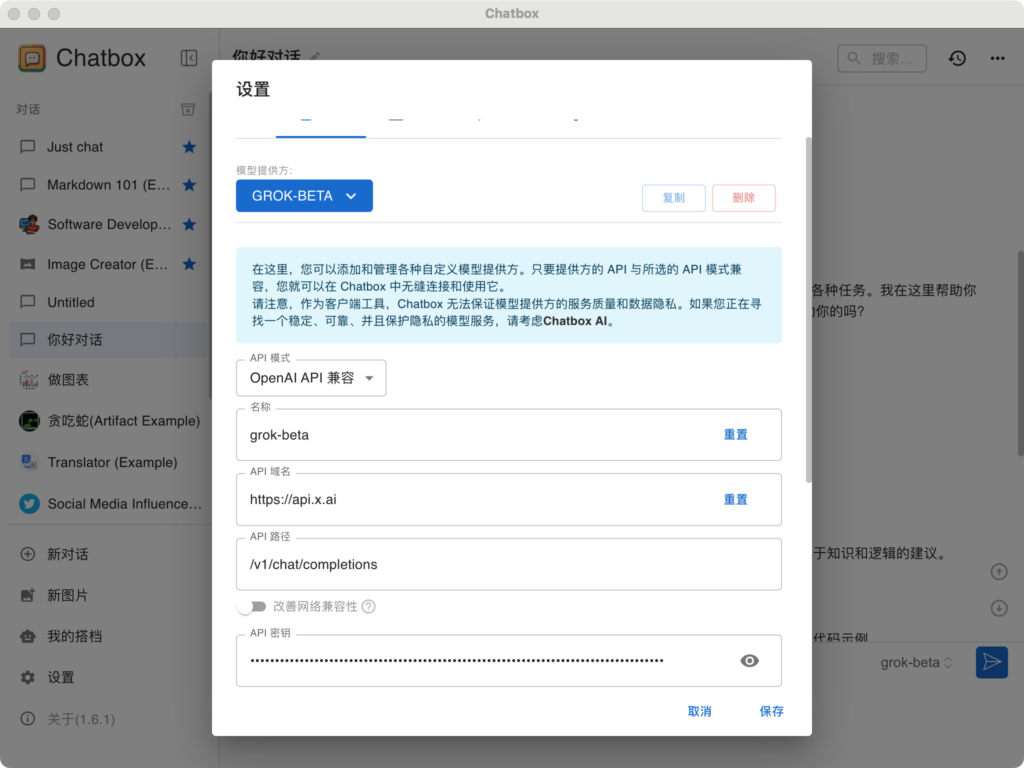Select the Software Developer conversation avatar

(29, 225)
